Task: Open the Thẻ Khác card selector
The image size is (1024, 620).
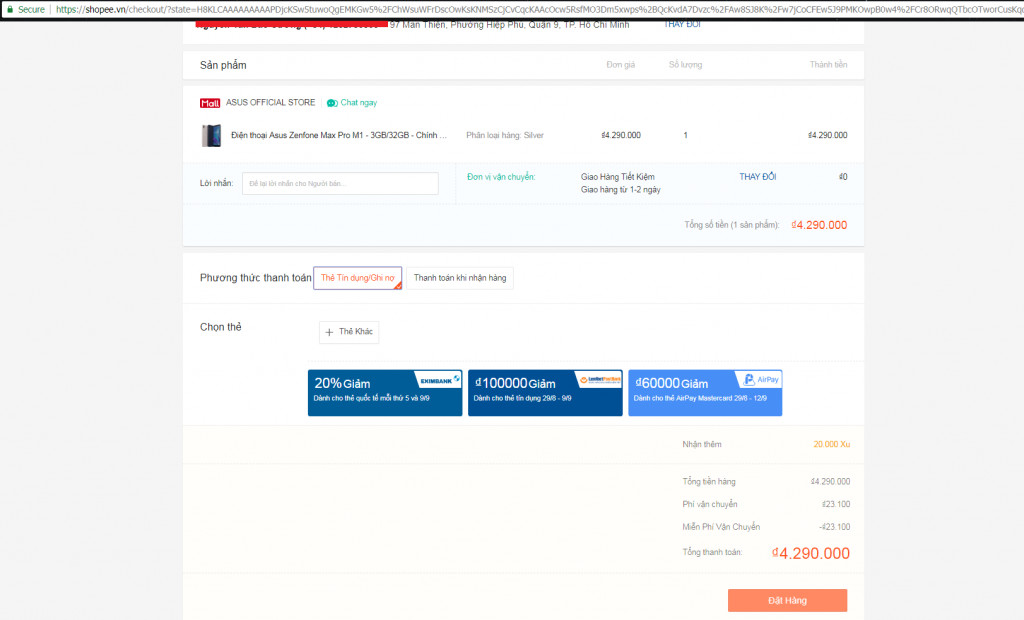Action: [348, 332]
